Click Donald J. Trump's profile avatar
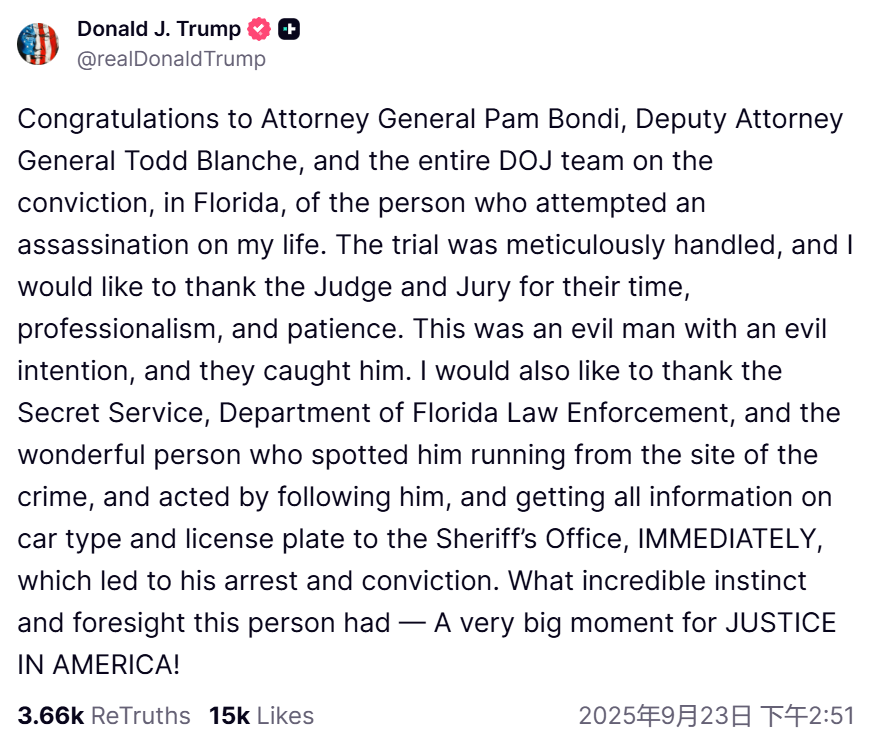The width and height of the screenshot is (872, 742). click(x=38, y=43)
